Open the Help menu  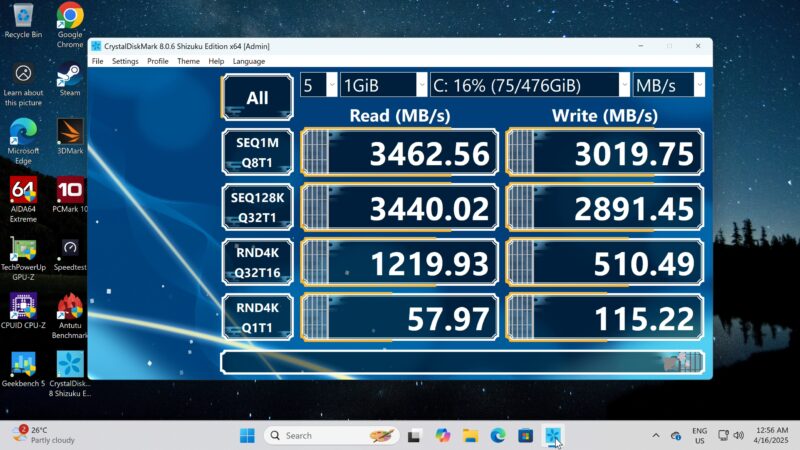click(216, 61)
